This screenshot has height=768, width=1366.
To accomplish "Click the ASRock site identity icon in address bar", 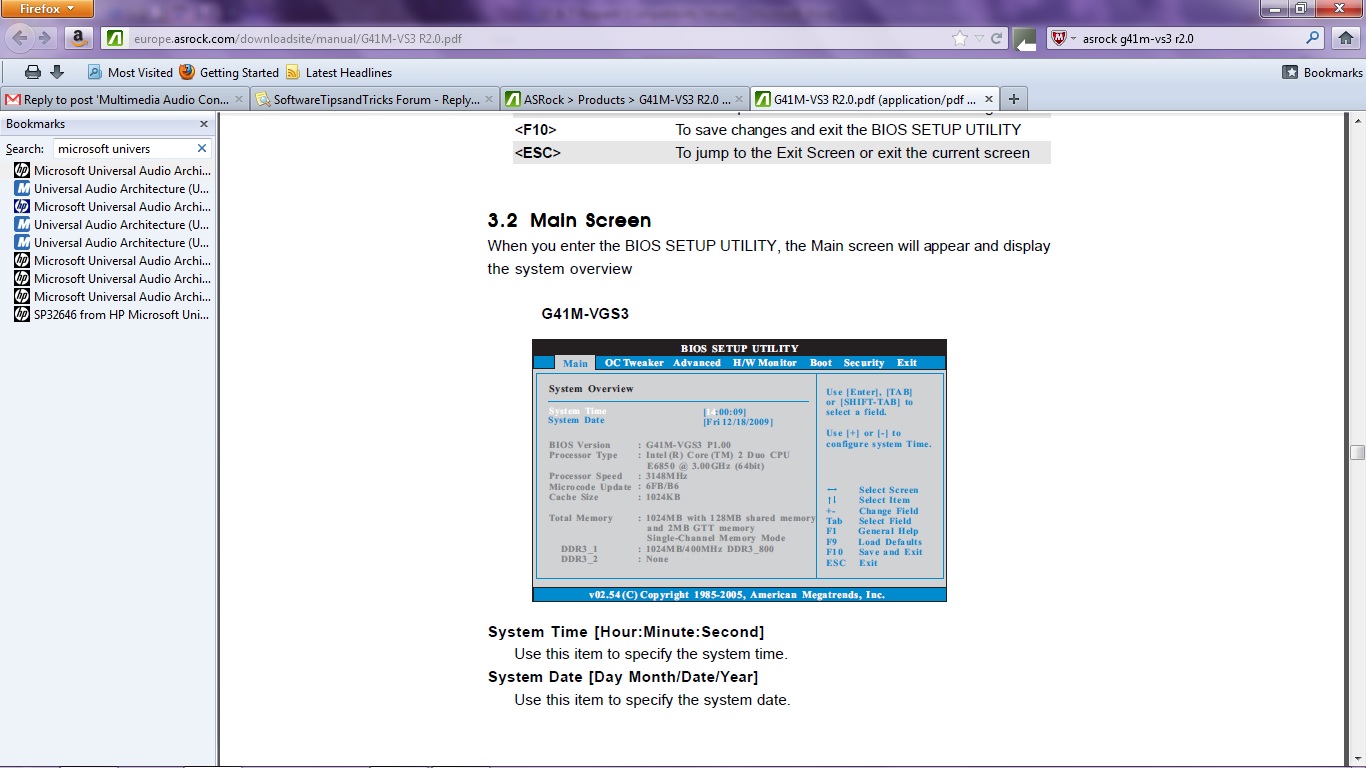I will (116, 39).
